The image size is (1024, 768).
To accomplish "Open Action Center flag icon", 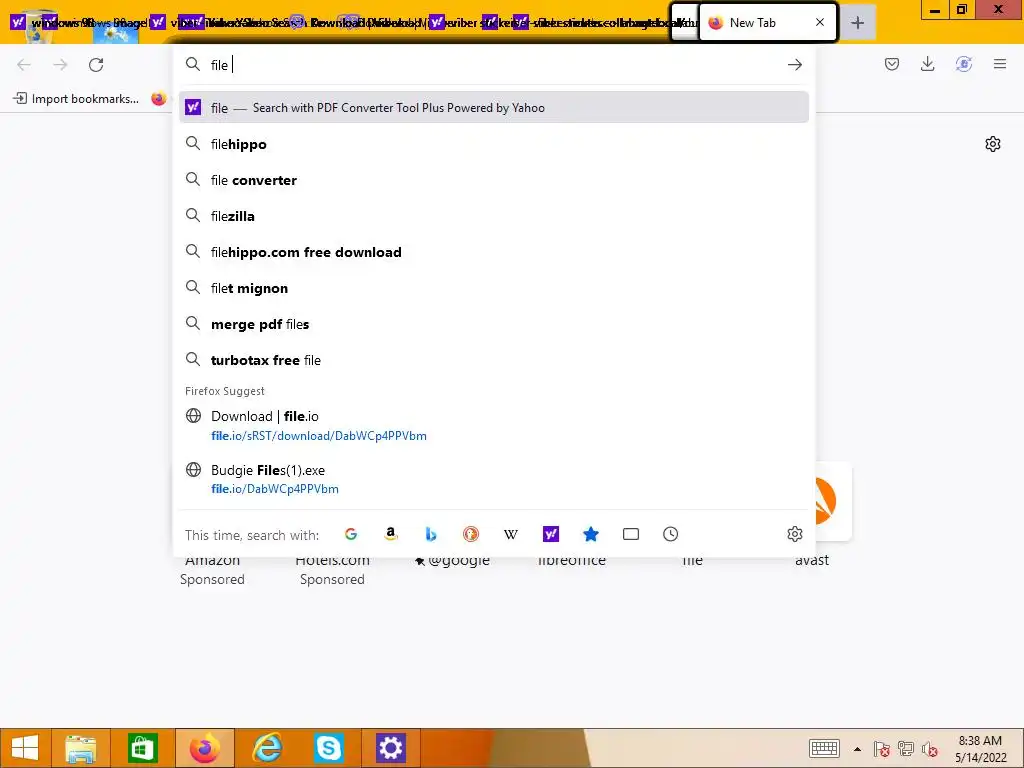I will pos(882,749).
